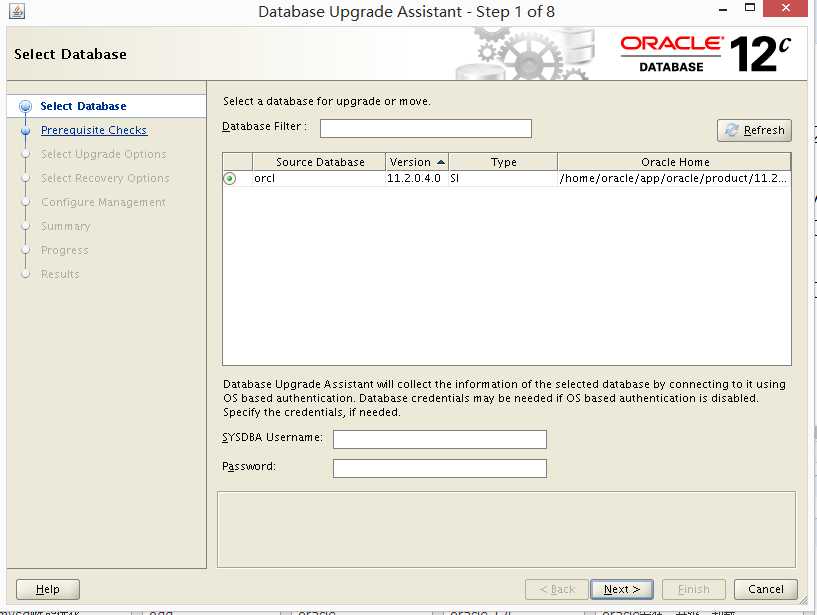Click Select Upgrade Options step
Viewport: 817px width, 615px height.
tap(104, 154)
